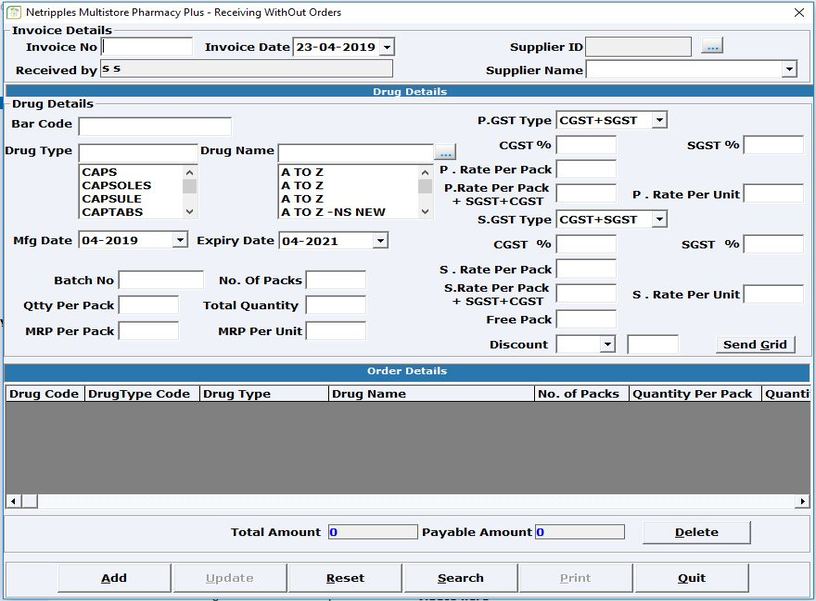Click the Order Details grid scroll-right arrow
Screen dimensions: 816x601
[x=802, y=501]
